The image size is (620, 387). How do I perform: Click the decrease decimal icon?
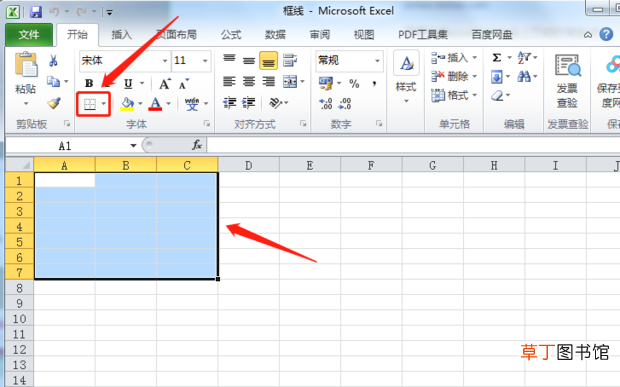(345, 104)
